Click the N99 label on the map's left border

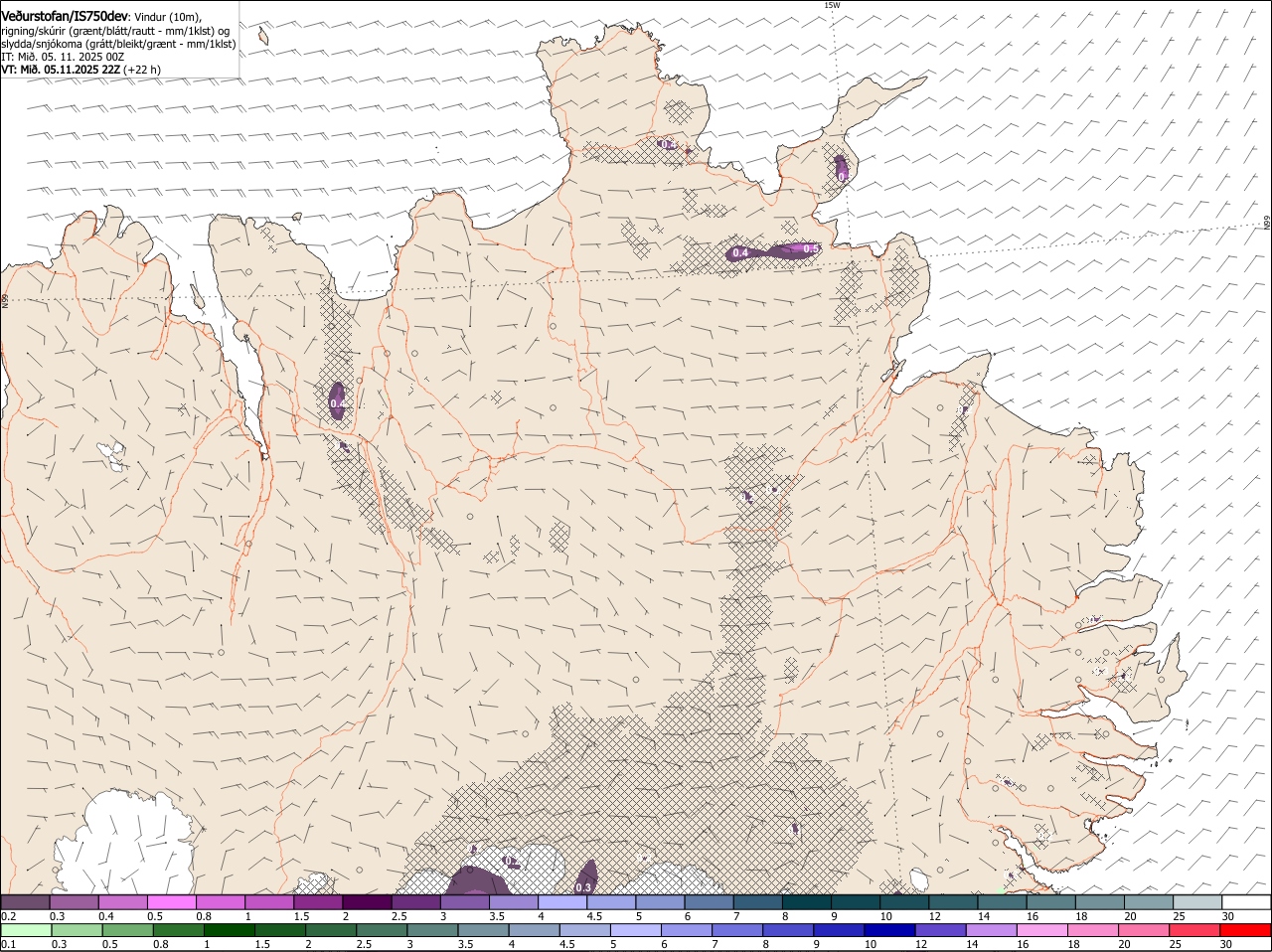(5, 300)
